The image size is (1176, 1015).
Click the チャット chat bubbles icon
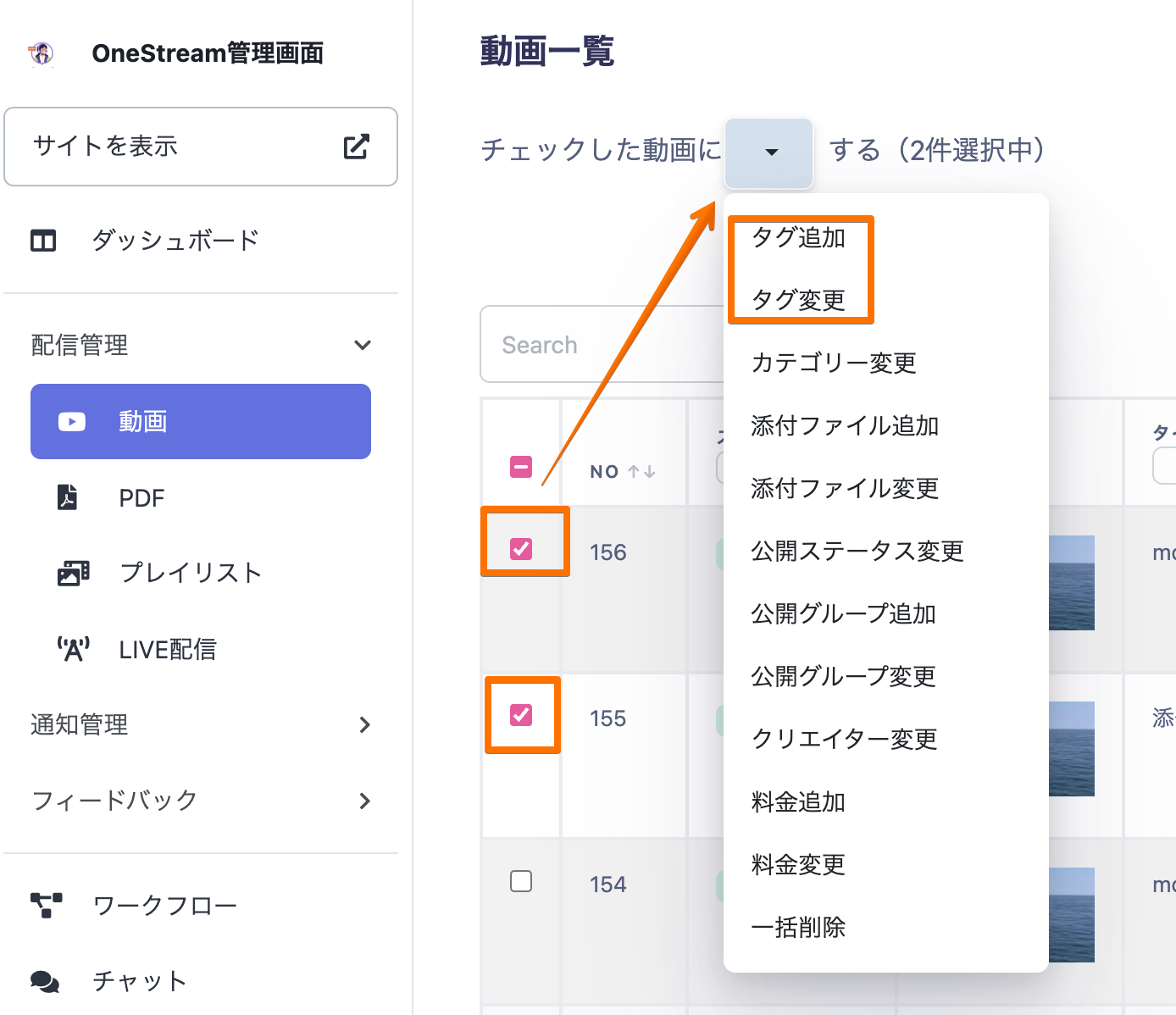[45, 981]
